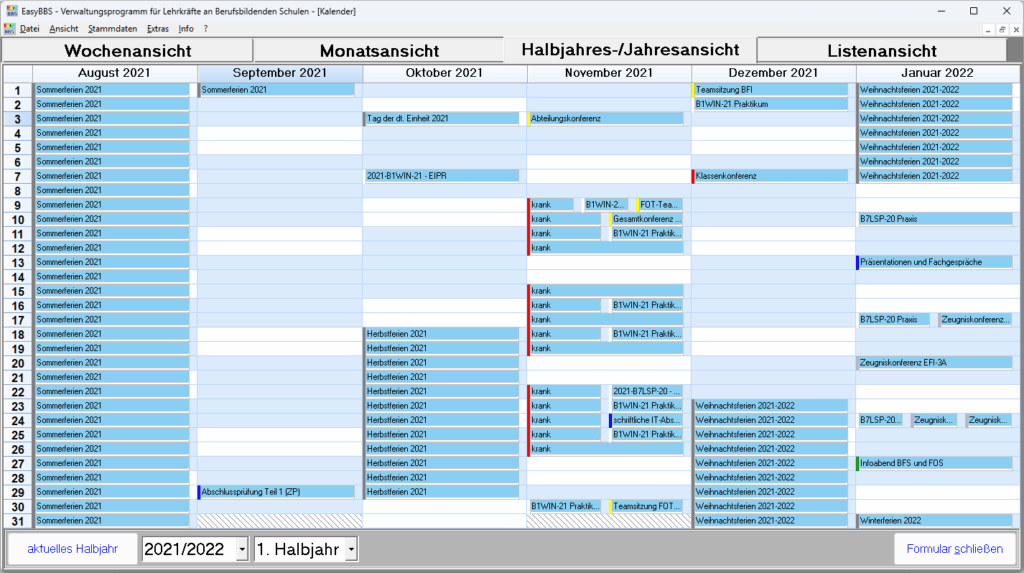The height and width of the screenshot is (573, 1024).
Task: Click Weihnachtsferien 2021-2022 entry on January 1
Action: 935,90
